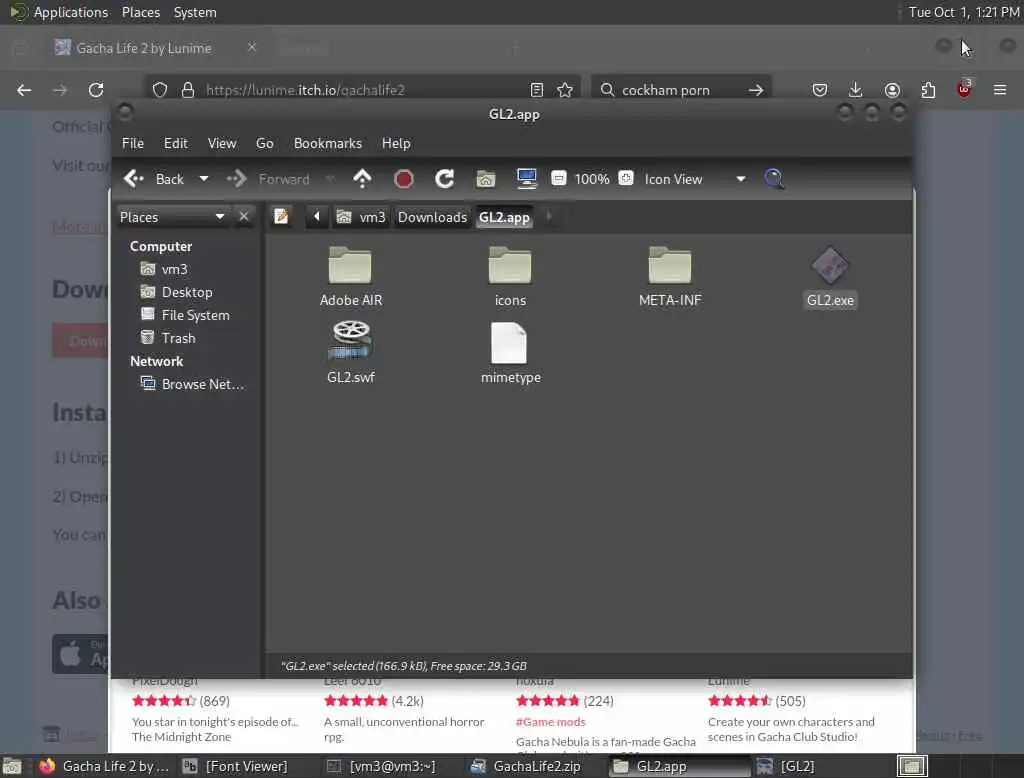Click the clock showing Tue Oct 1

coord(964,12)
